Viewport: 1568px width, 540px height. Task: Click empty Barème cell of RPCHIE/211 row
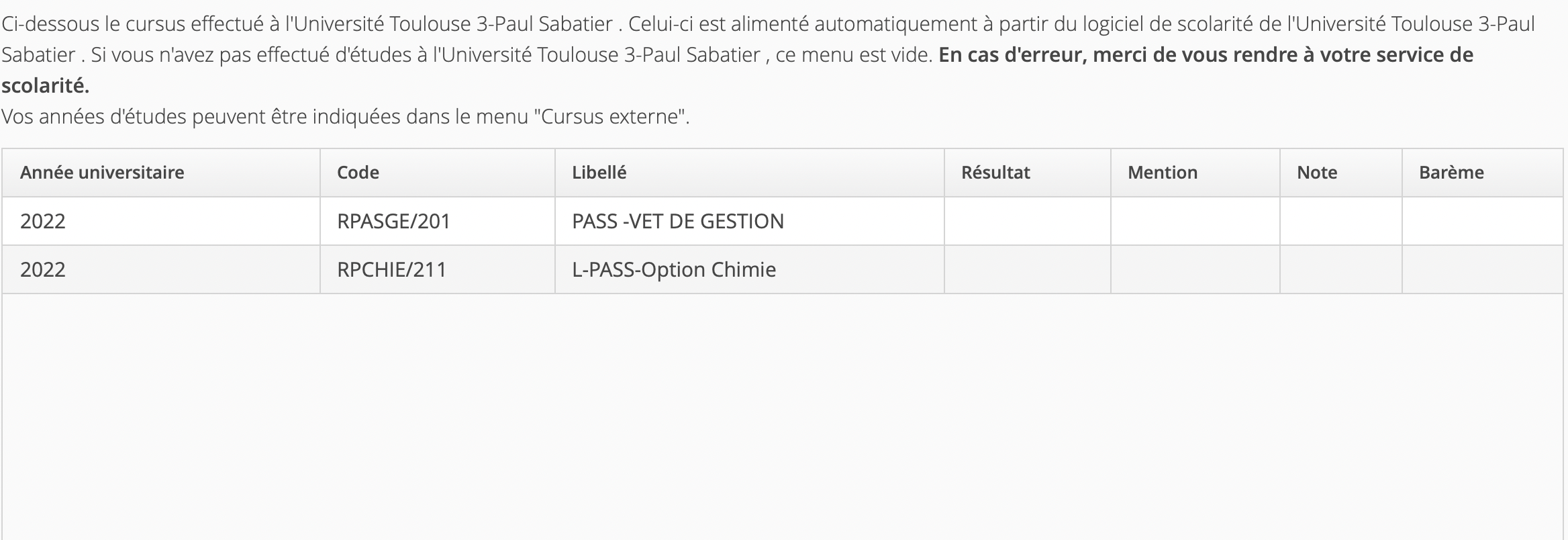[1482, 269]
